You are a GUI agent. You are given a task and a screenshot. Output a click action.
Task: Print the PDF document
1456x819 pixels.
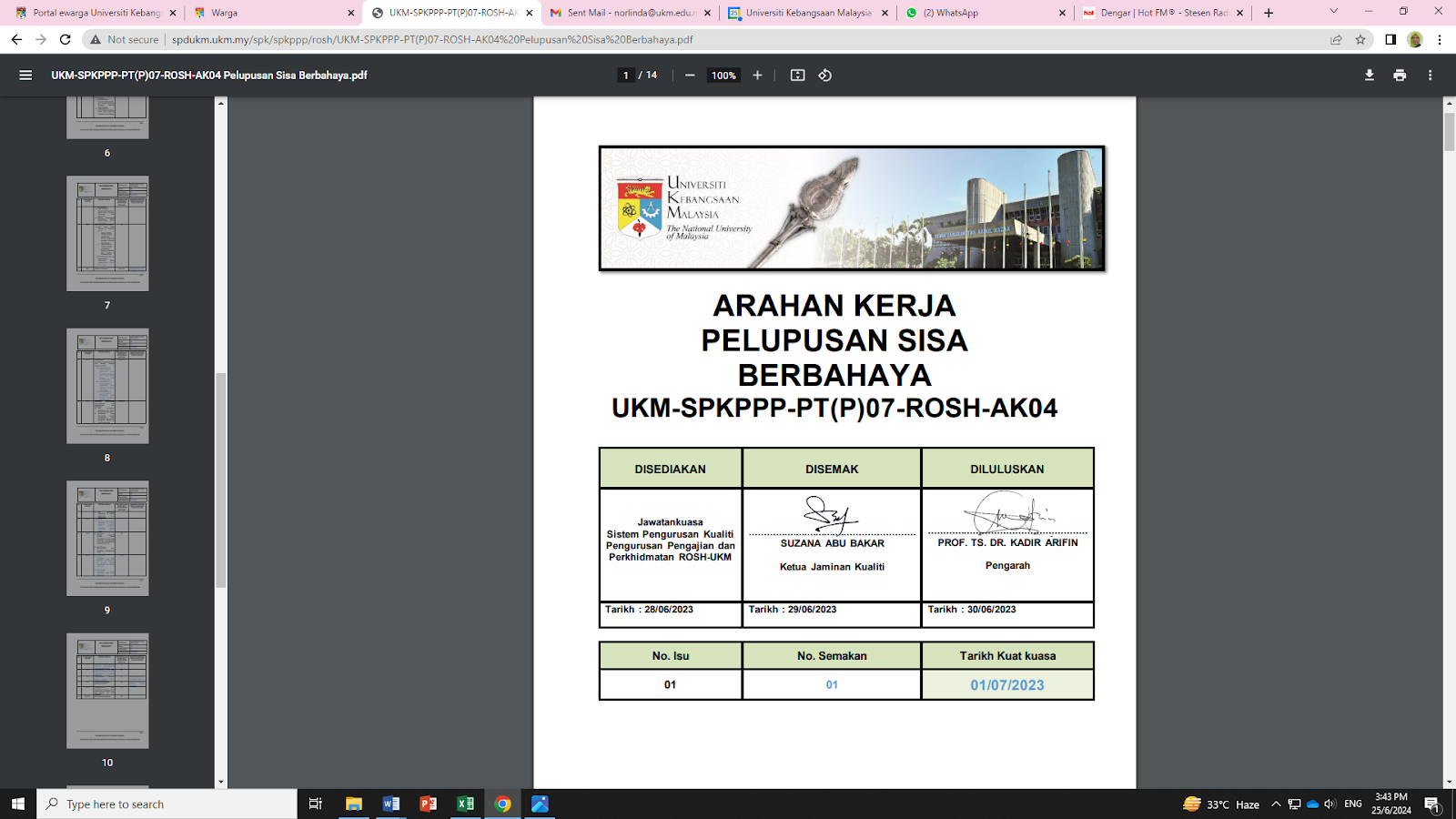pyautogui.click(x=1400, y=76)
